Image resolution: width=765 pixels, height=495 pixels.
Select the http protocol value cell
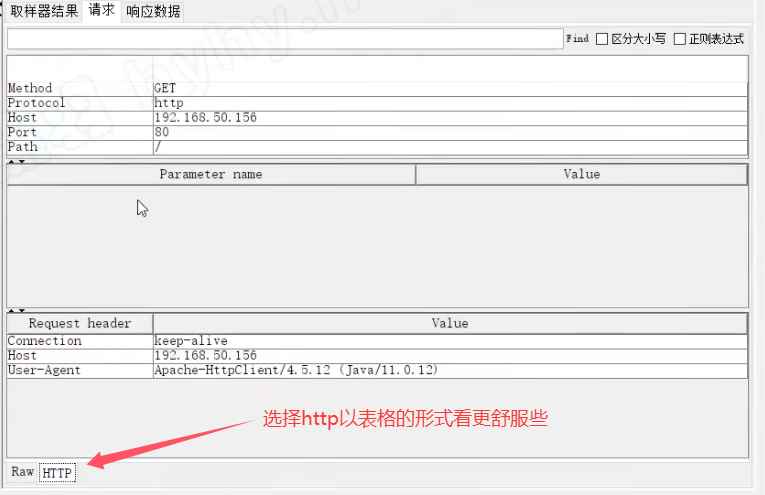pos(450,103)
